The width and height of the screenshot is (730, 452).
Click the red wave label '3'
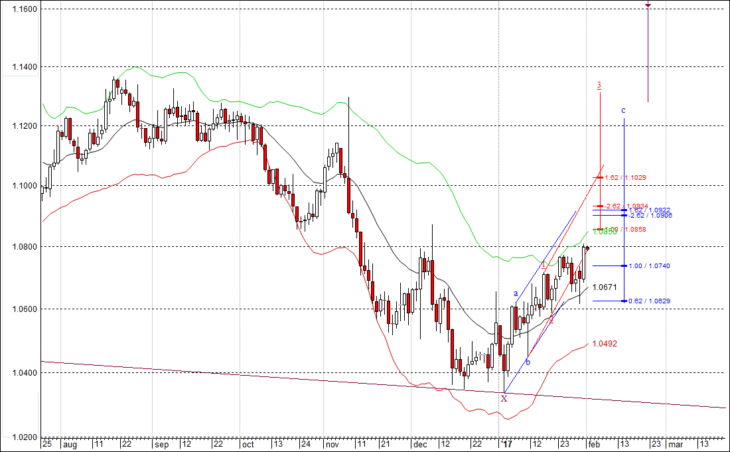point(599,85)
